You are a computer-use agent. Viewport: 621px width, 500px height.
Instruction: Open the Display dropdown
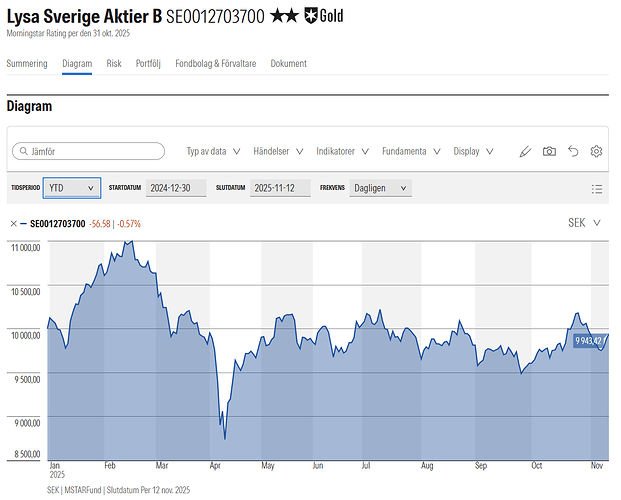pyautogui.click(x=473, y=152)
